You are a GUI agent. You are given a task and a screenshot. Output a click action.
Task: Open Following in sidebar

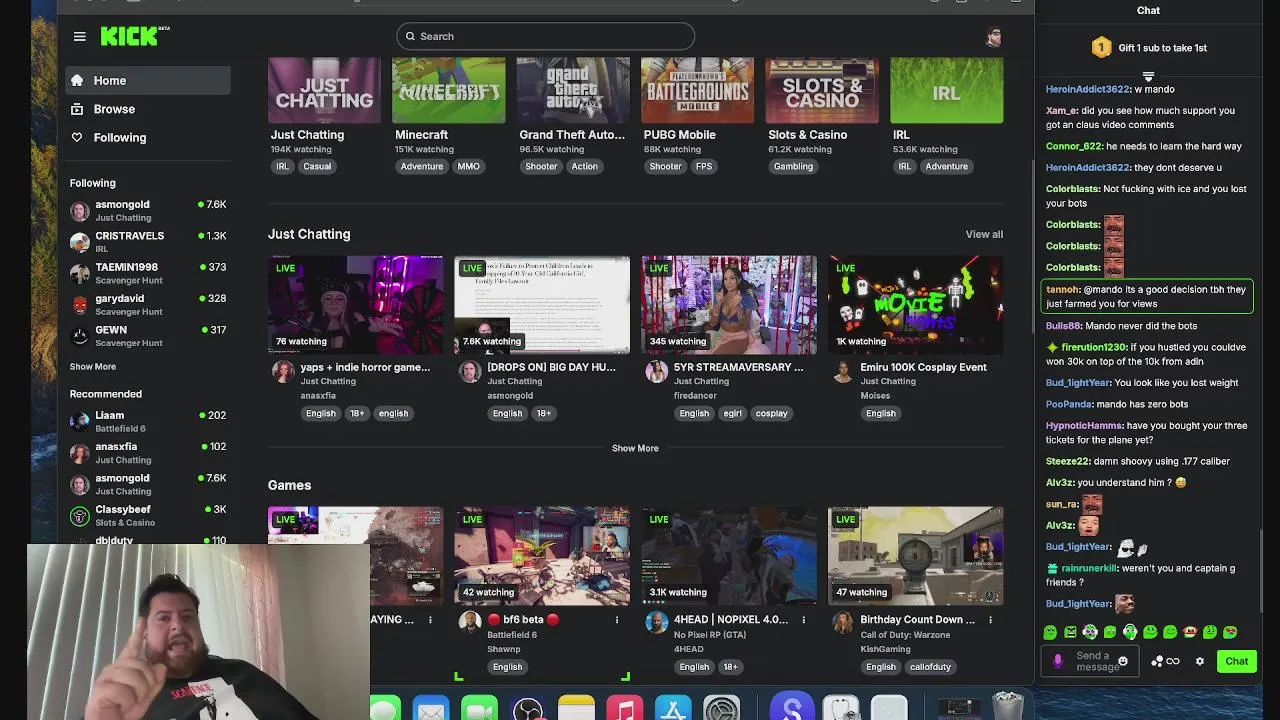coord(148,137)
